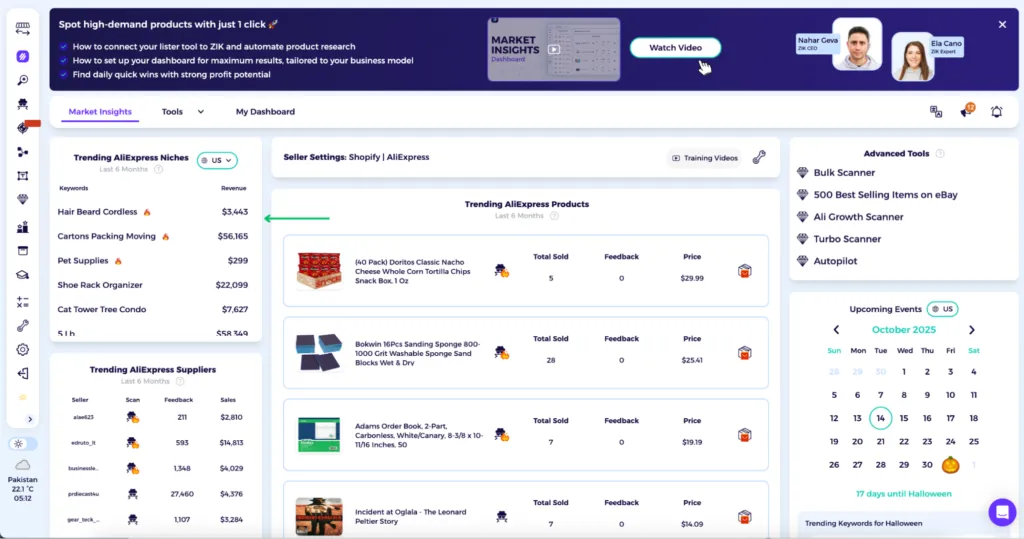Open the chat support bubble
The width and height of the screenshot is (1024, 539).
(1002, 512)
